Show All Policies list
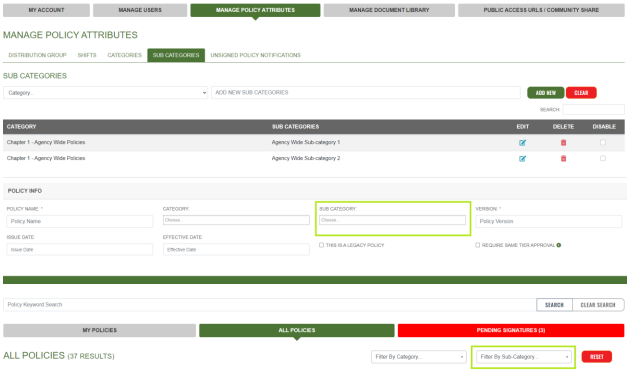 pos(297,330)
